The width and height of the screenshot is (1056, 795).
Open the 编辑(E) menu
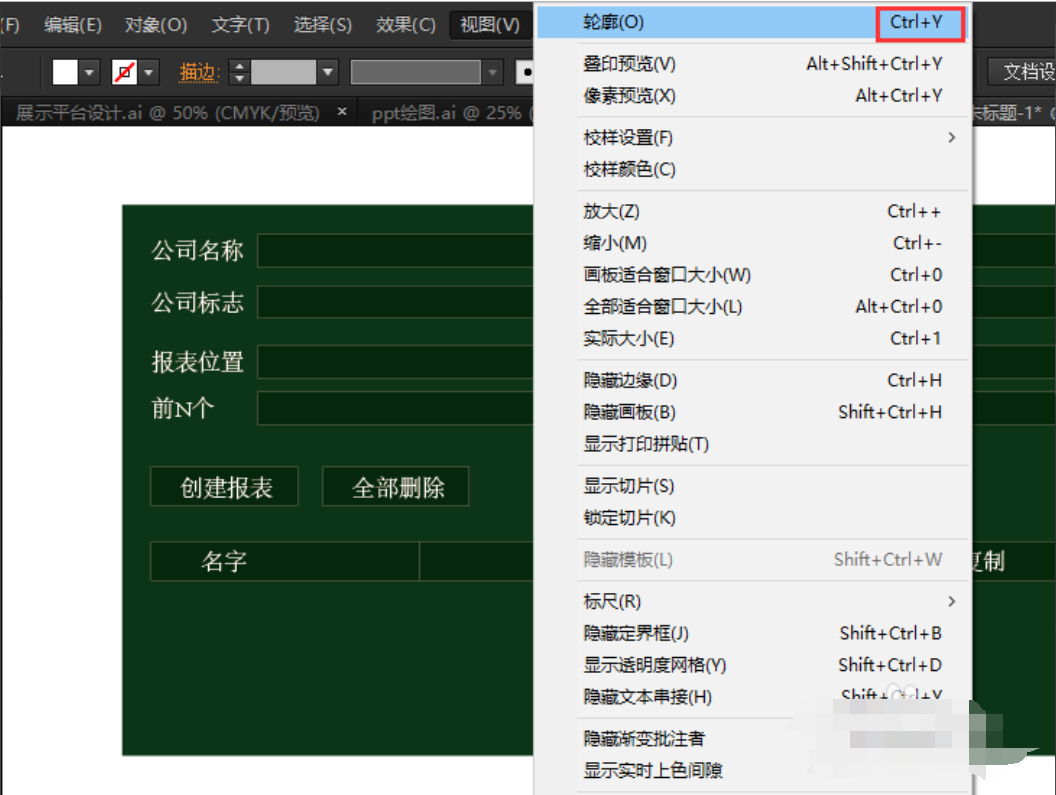coord(73,25)
